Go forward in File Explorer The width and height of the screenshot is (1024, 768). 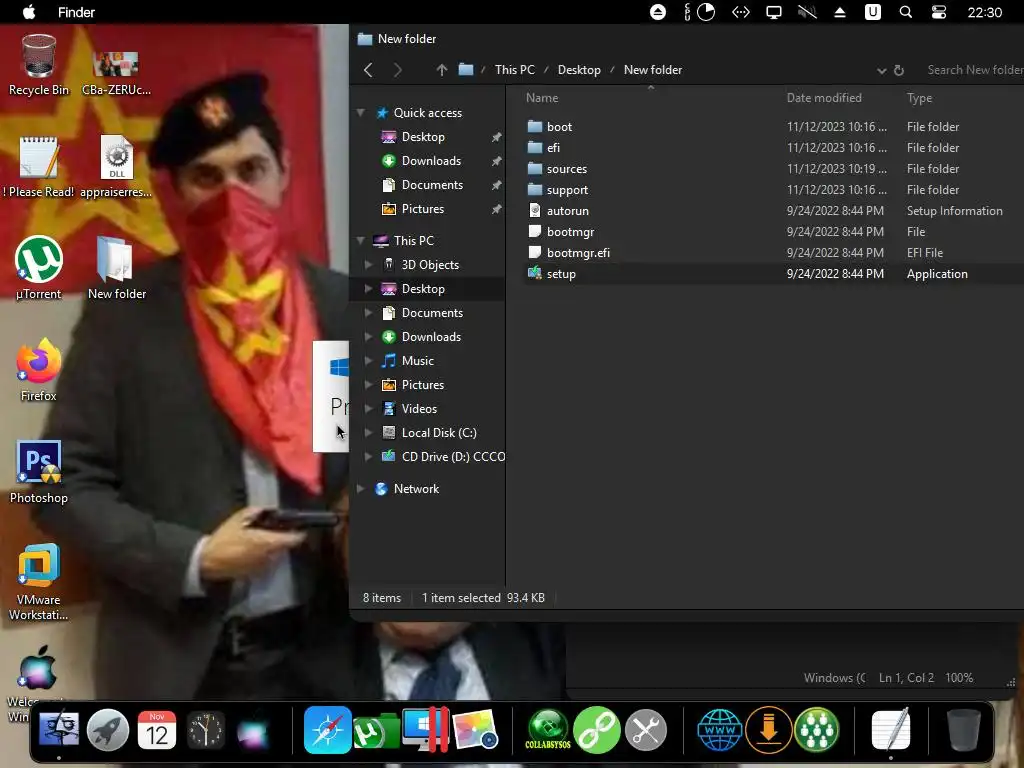pos(397,70)
